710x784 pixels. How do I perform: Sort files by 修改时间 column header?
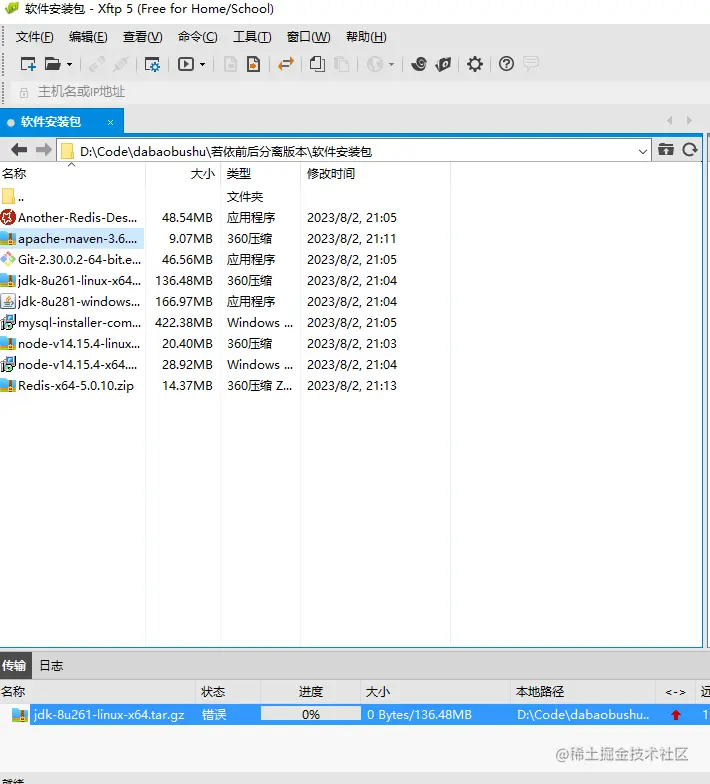[x=376, y=174]
